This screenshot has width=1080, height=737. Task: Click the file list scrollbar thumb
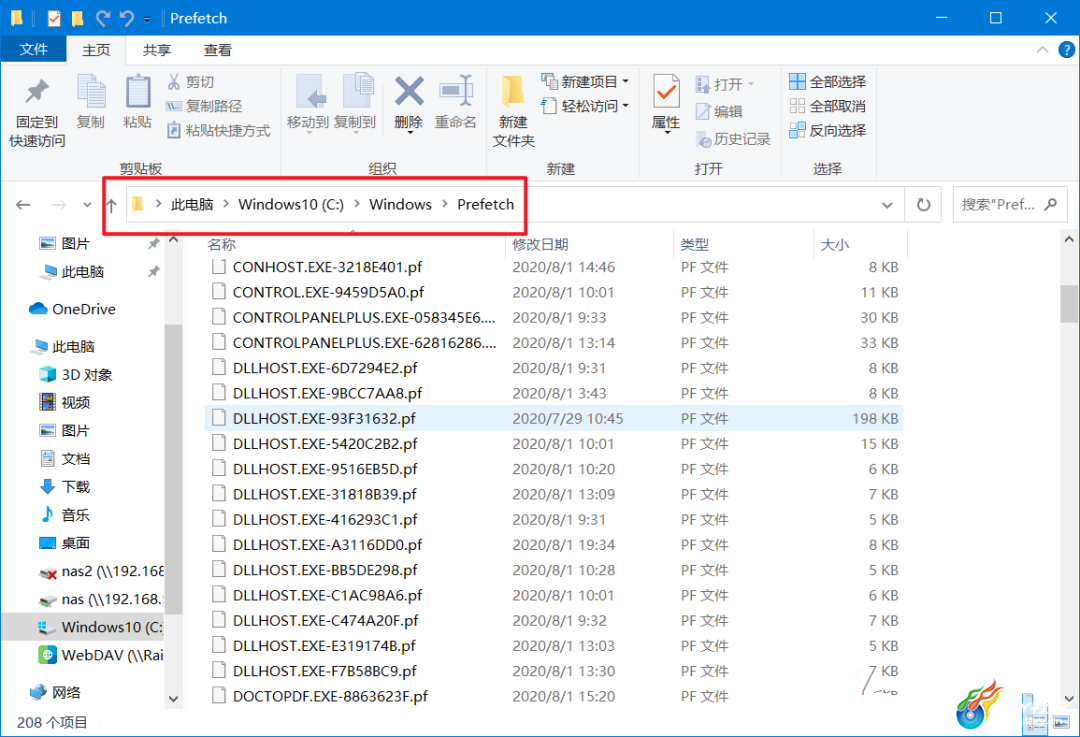1069,304
